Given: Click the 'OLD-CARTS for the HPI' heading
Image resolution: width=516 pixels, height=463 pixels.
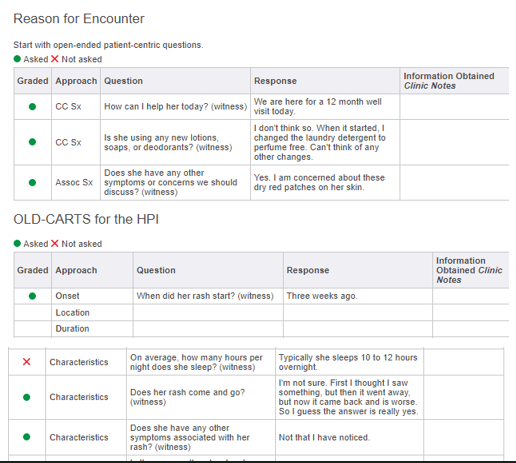Looking at the screenshot, I should pos(86,219).
